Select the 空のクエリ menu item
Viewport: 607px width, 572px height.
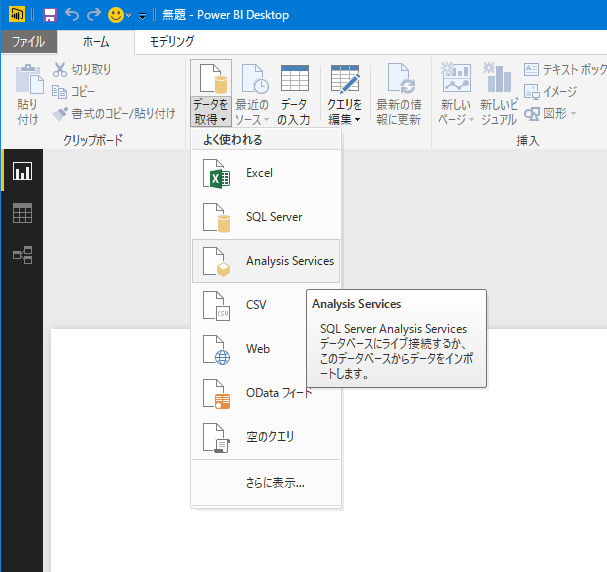(270, 437)
